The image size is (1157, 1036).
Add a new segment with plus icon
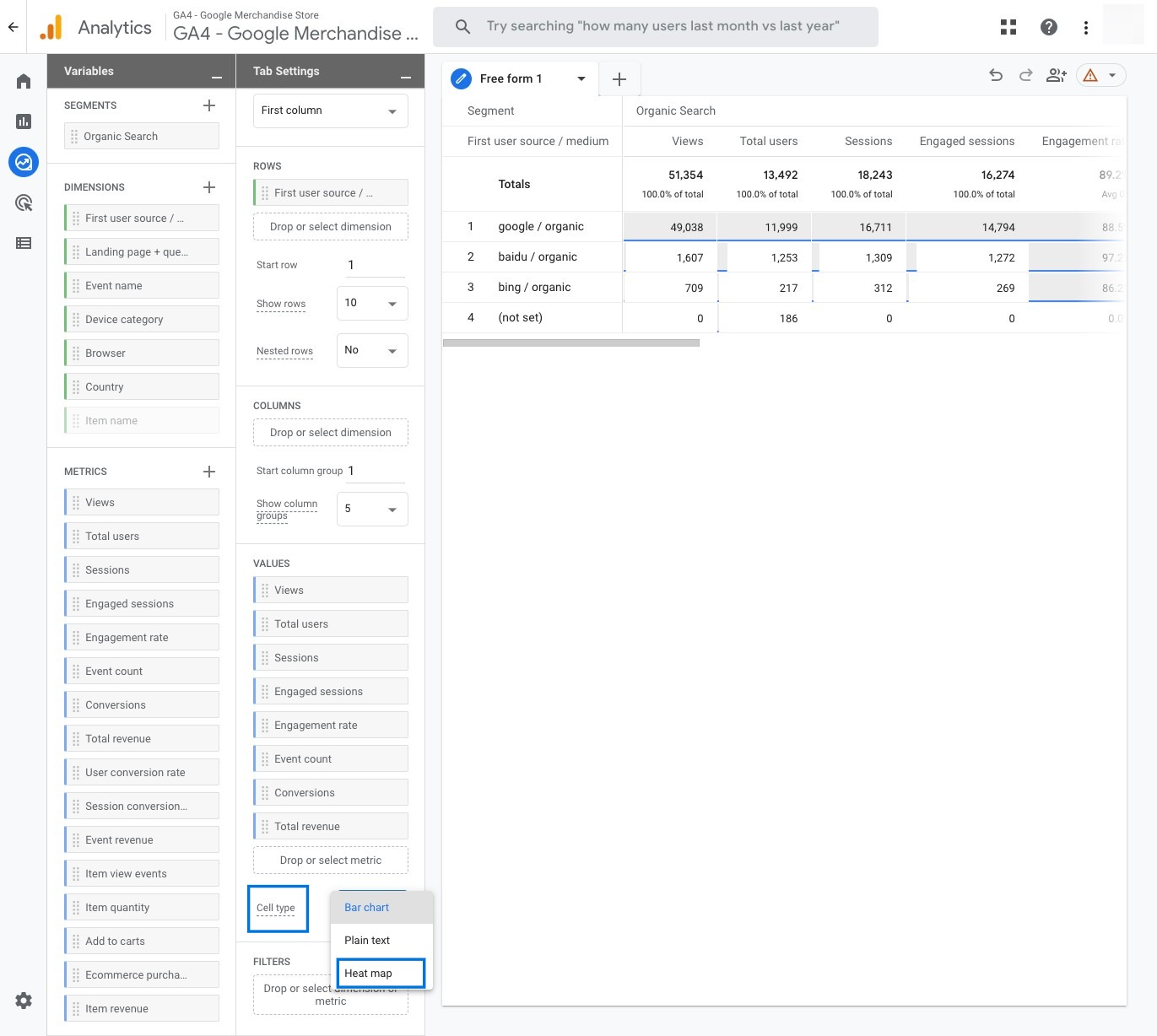coord(209,105)
